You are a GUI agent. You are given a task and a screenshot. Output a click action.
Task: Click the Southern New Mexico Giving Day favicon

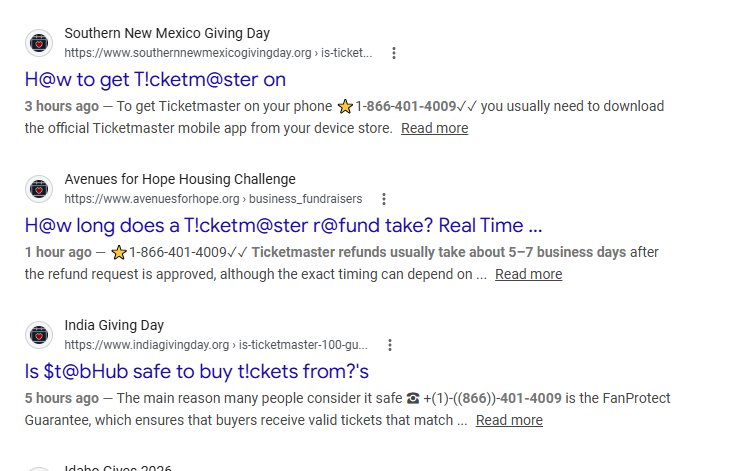(39, 43)
